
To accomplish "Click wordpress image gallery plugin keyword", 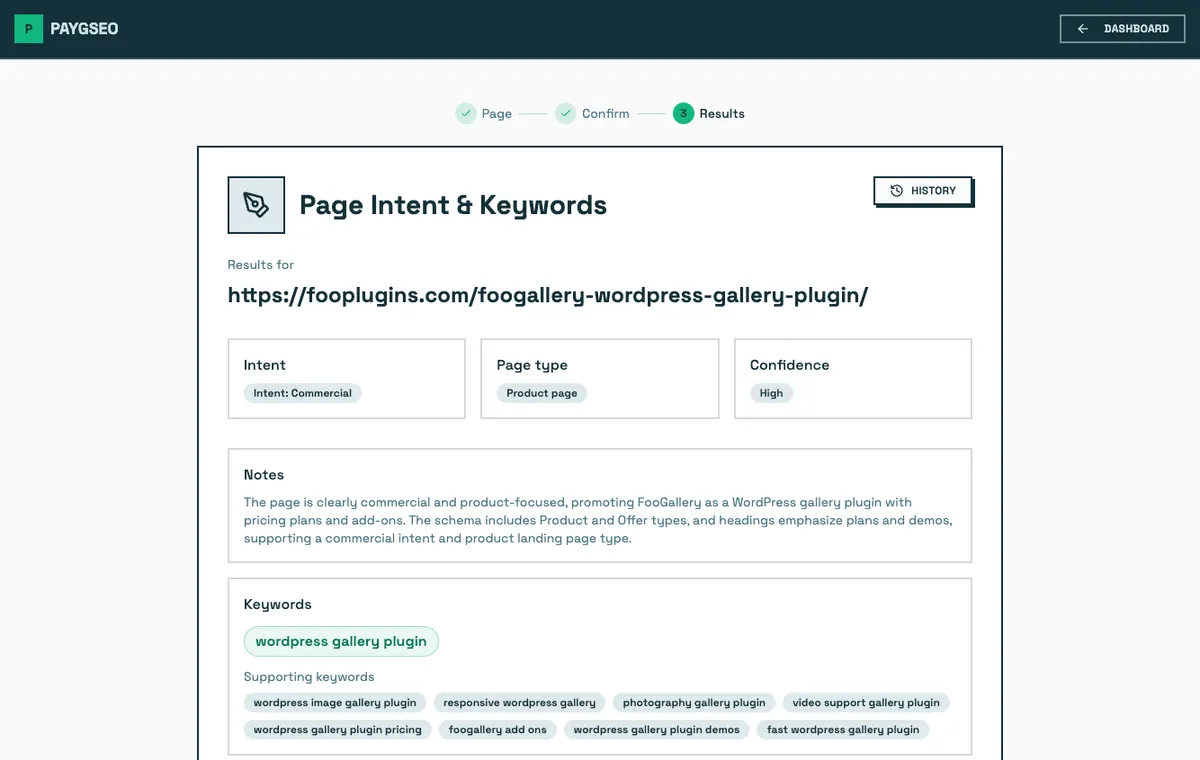I will [335, 702].
